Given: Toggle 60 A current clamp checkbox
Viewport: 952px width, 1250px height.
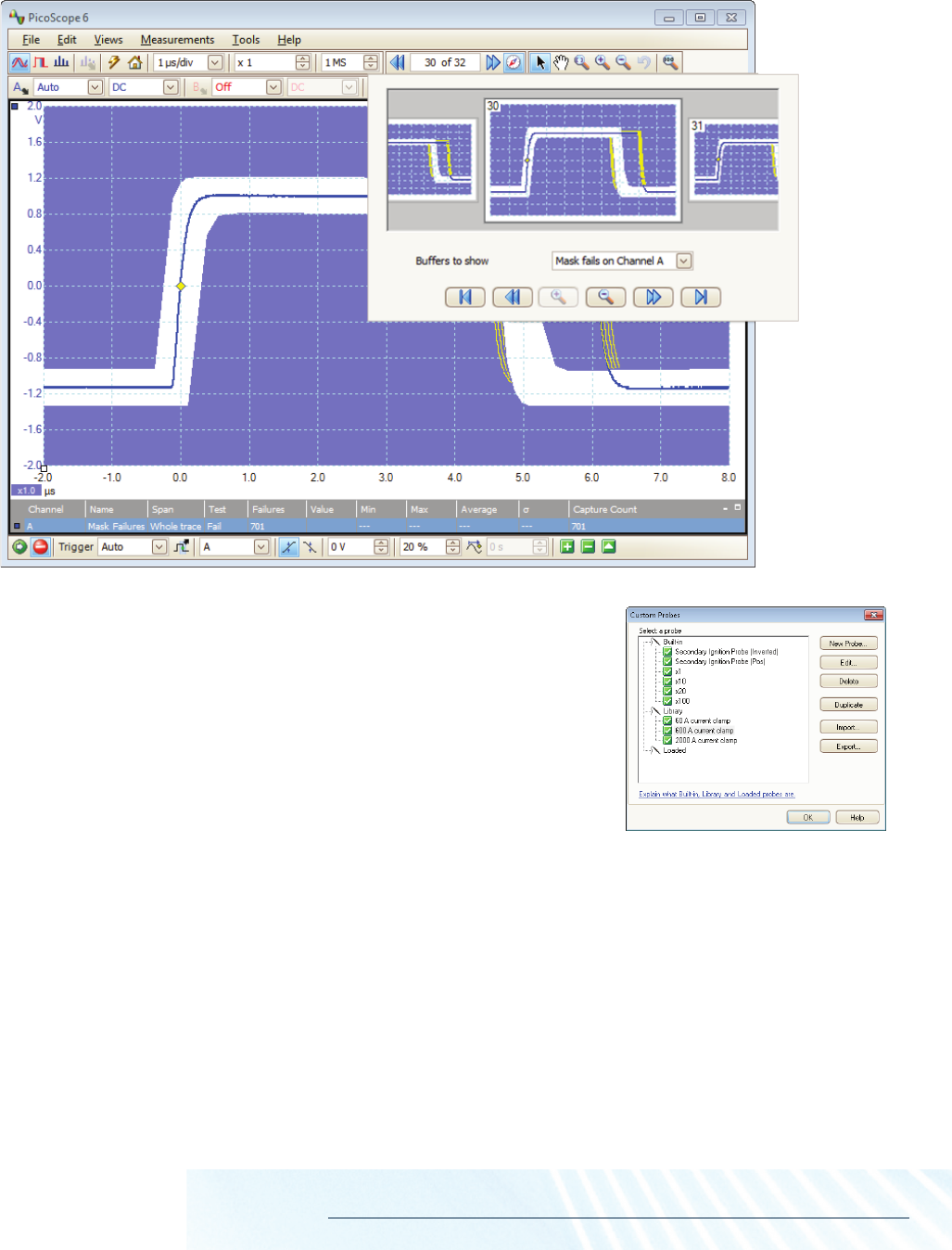Looking at the screenshot, I should (x=667, y=721).
